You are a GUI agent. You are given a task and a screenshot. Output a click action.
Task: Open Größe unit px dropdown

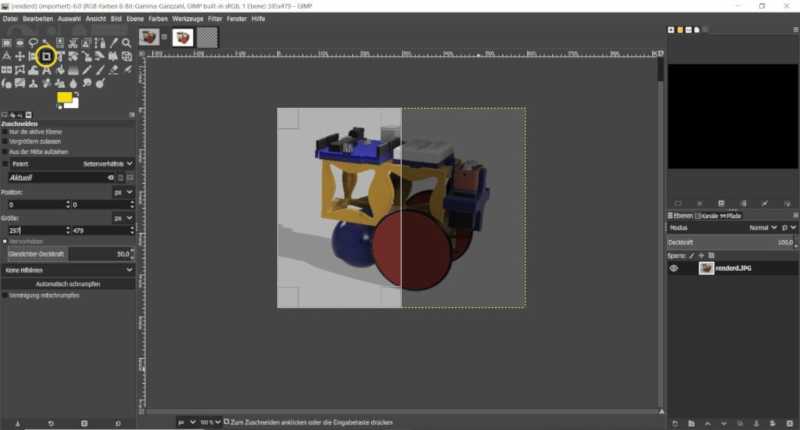coord(123,218)
